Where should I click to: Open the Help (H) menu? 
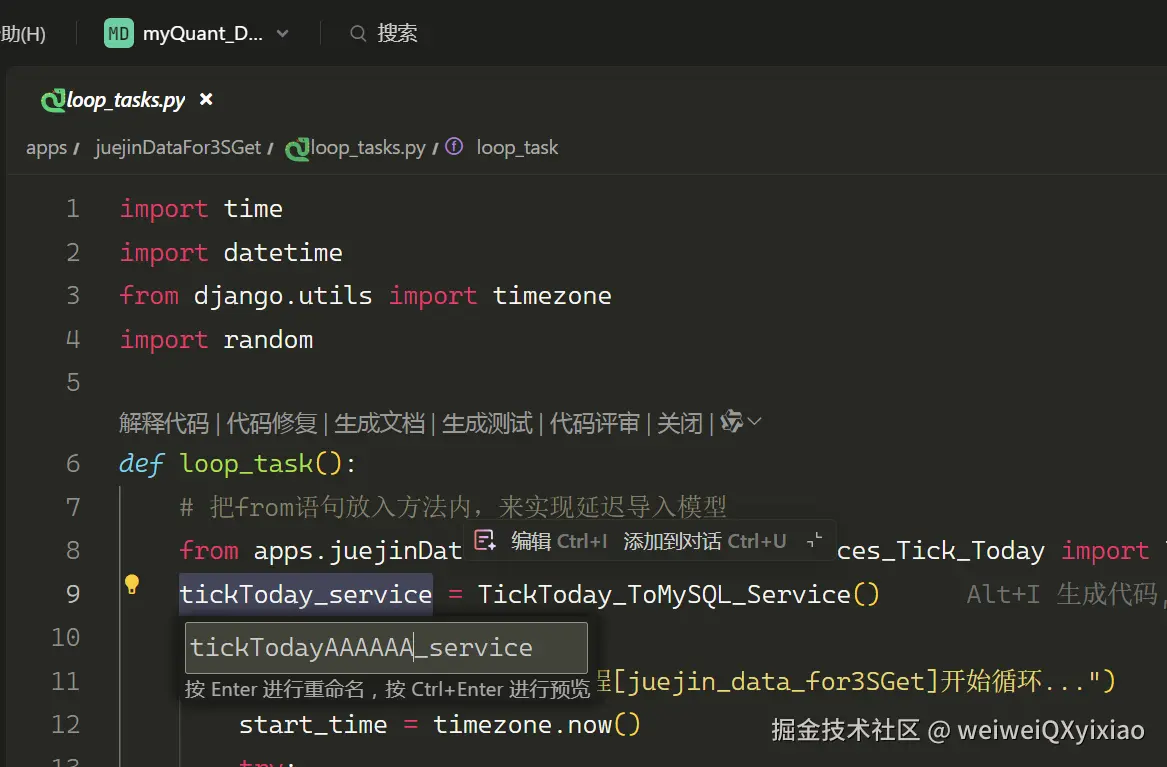pos(23,34)
